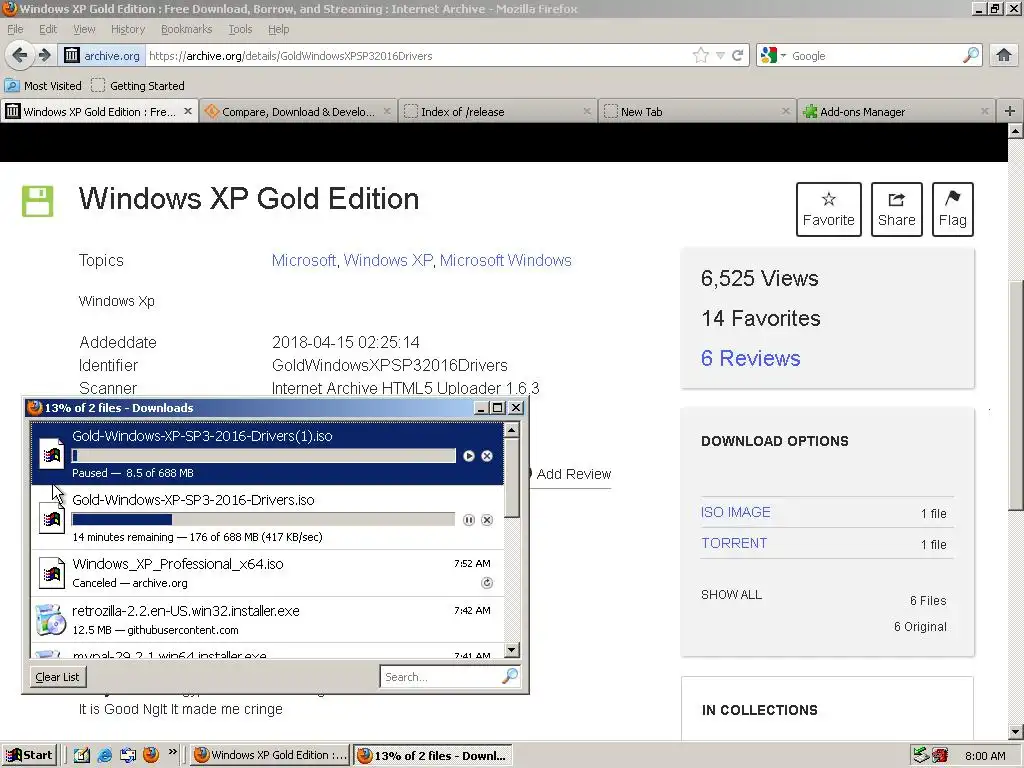Click progress bar of paused Drivers(1).iso

click(263, 456)
